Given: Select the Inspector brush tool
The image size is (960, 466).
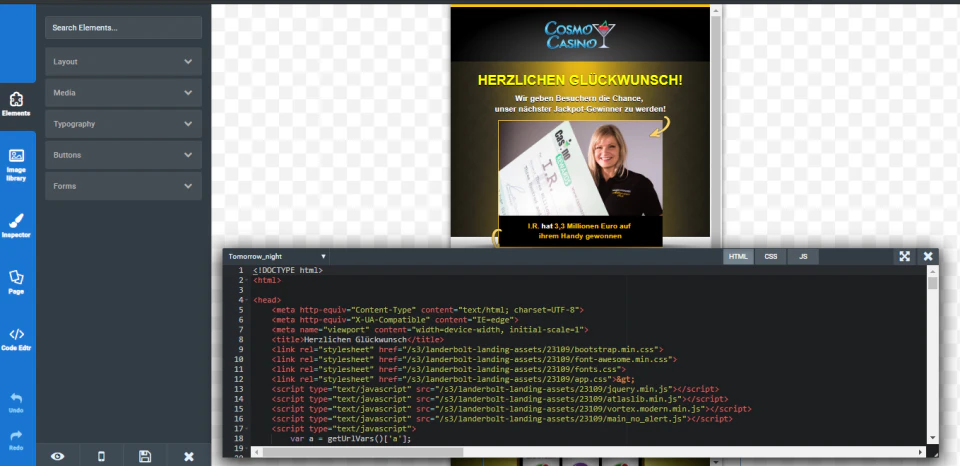Looking at the screenshot, I should pyautogui.click(x=17, y=224).
